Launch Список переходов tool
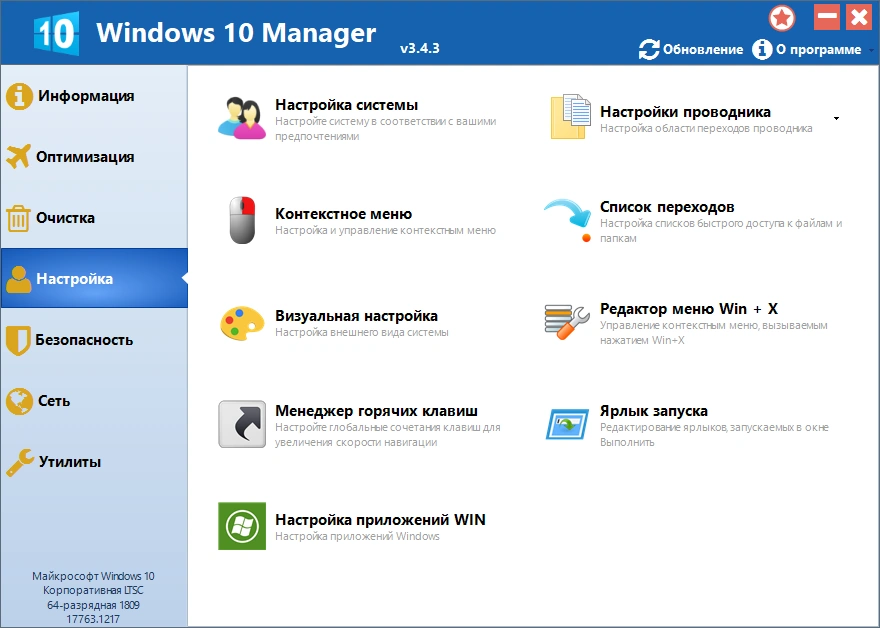Screen dimensions: 880x628 667,207
